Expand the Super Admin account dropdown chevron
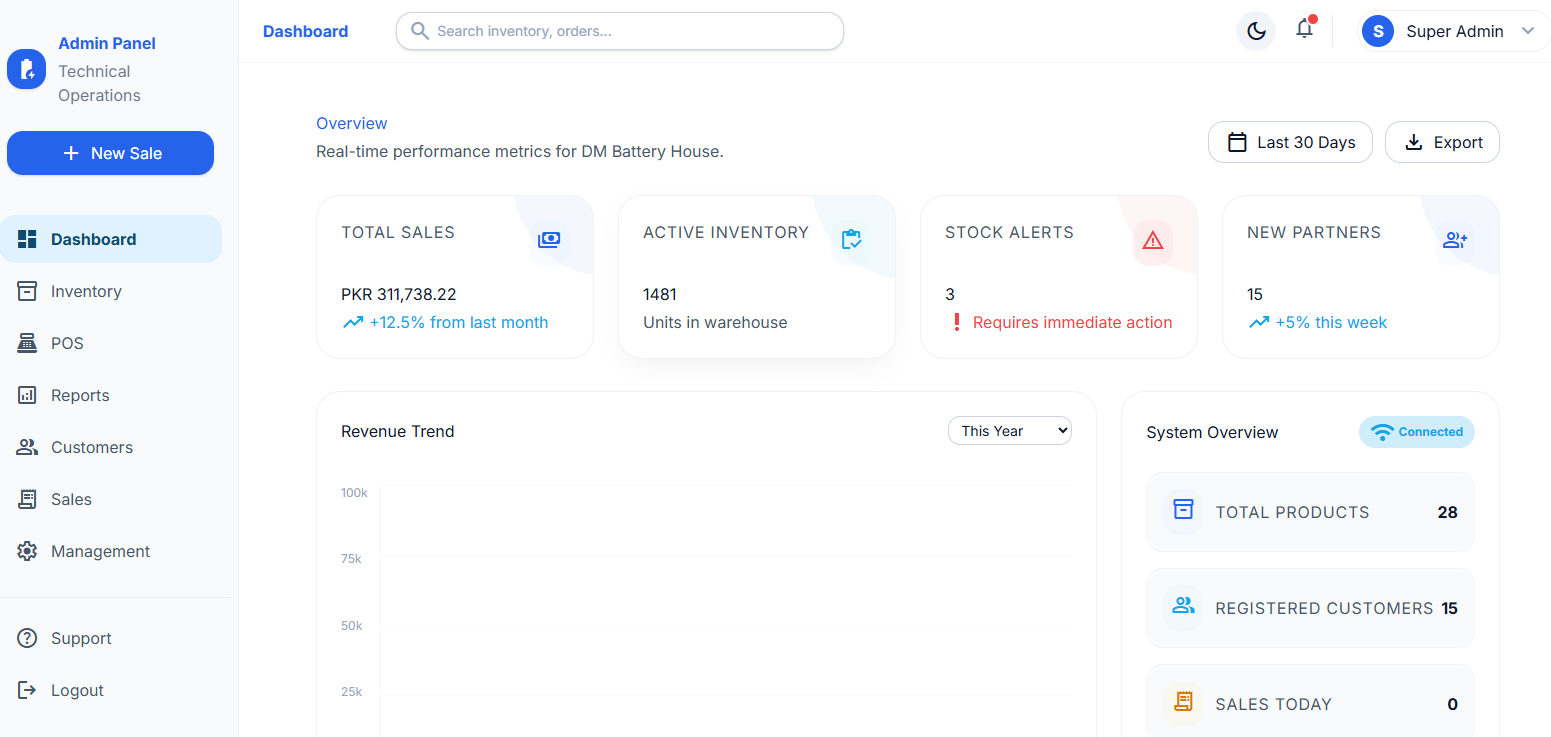 1527,31
